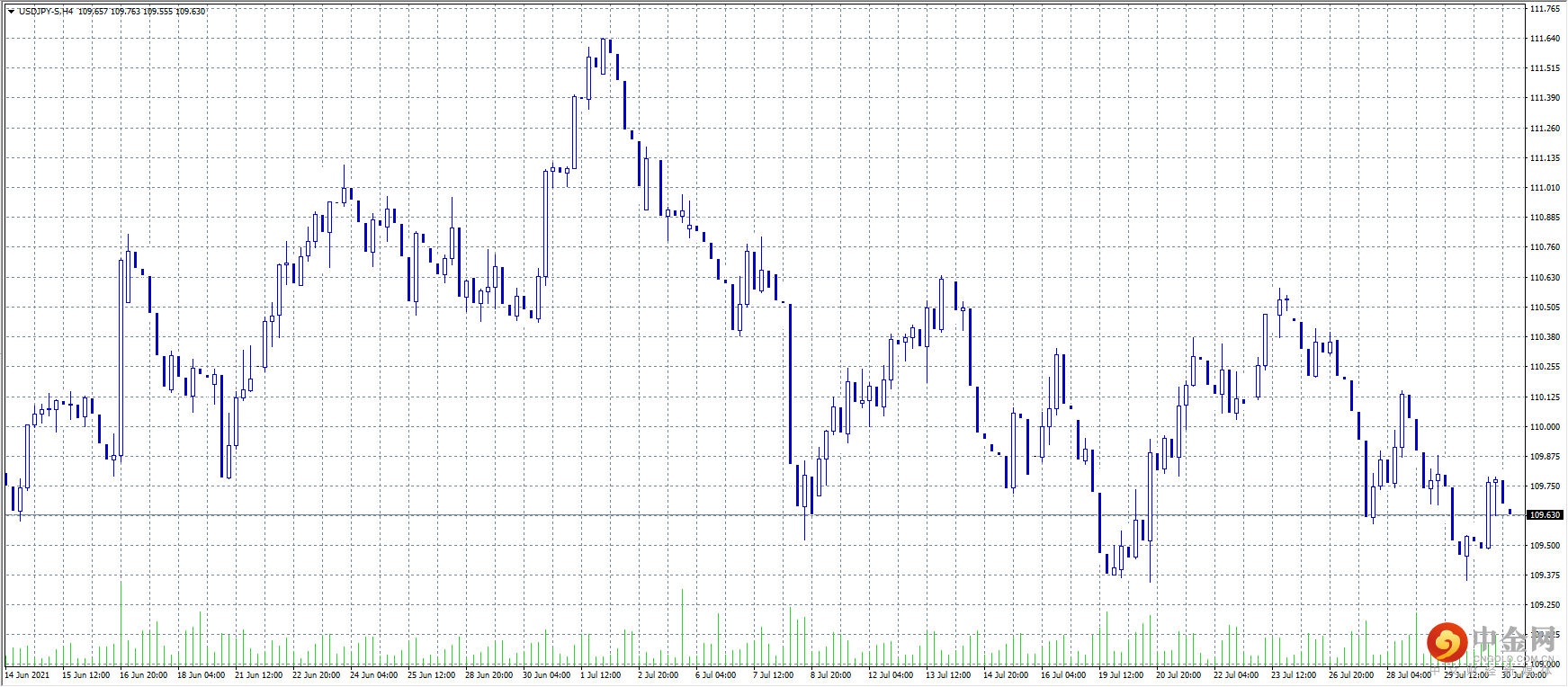Click the 109.875 price axis label
The width and height of the screenshot is (1568, 687).
point(1545,457)
